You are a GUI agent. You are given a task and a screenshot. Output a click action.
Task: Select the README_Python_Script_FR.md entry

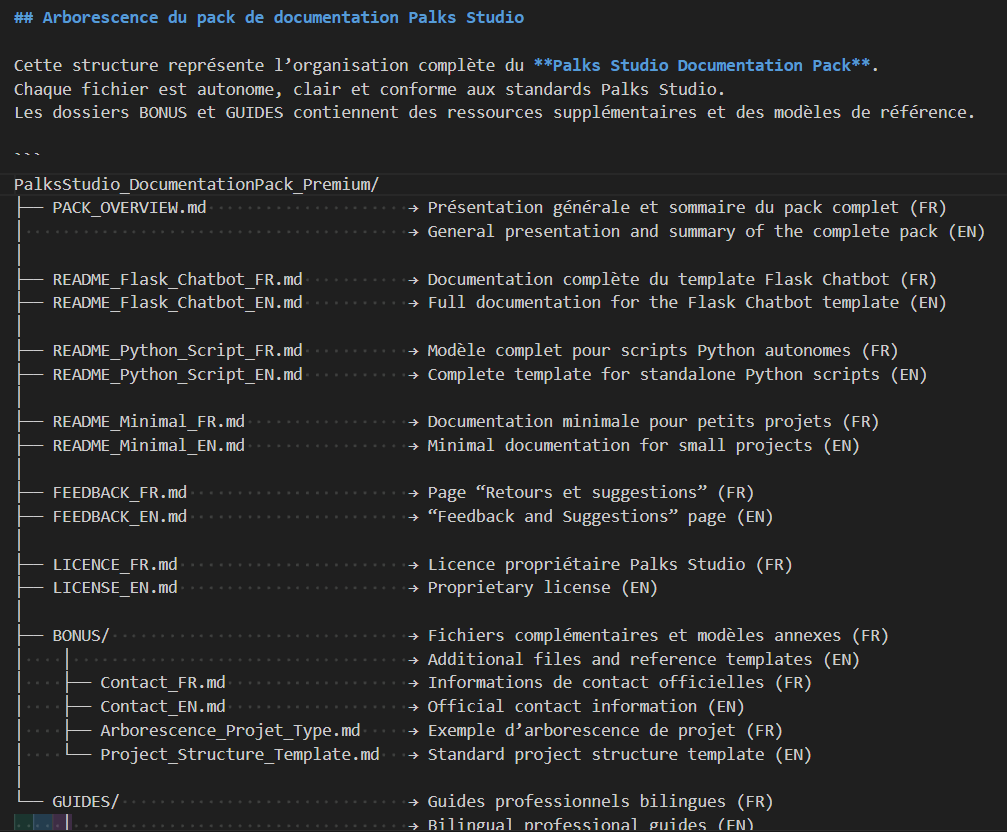[177, 351]
